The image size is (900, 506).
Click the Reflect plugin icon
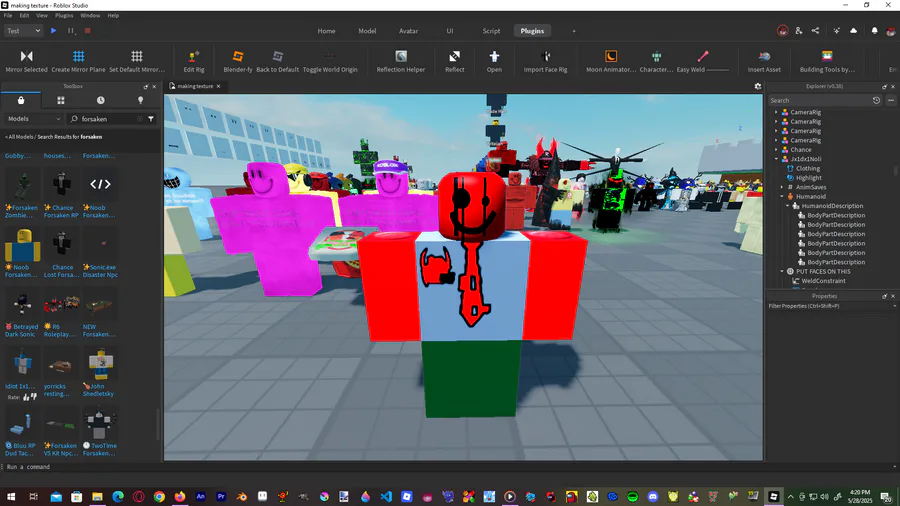455,56
